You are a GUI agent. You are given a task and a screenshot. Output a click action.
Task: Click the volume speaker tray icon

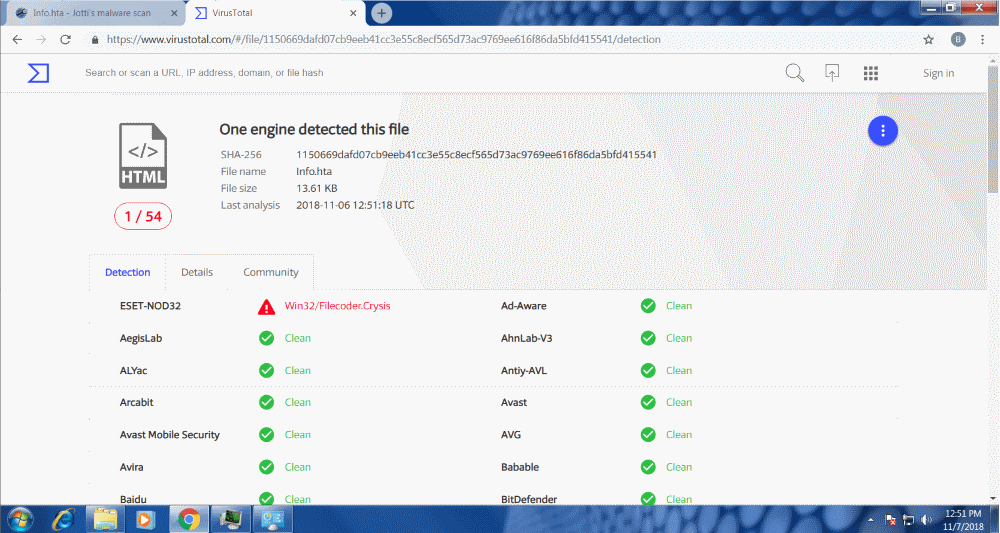[926, 520]
